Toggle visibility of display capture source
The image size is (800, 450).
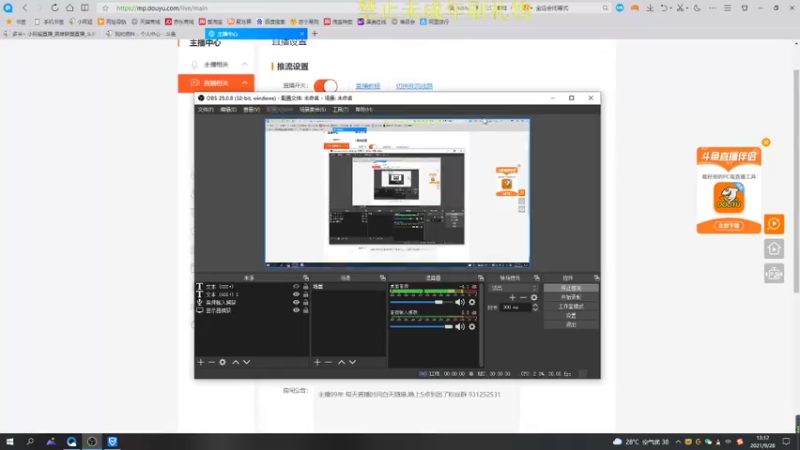click(296, 310)
